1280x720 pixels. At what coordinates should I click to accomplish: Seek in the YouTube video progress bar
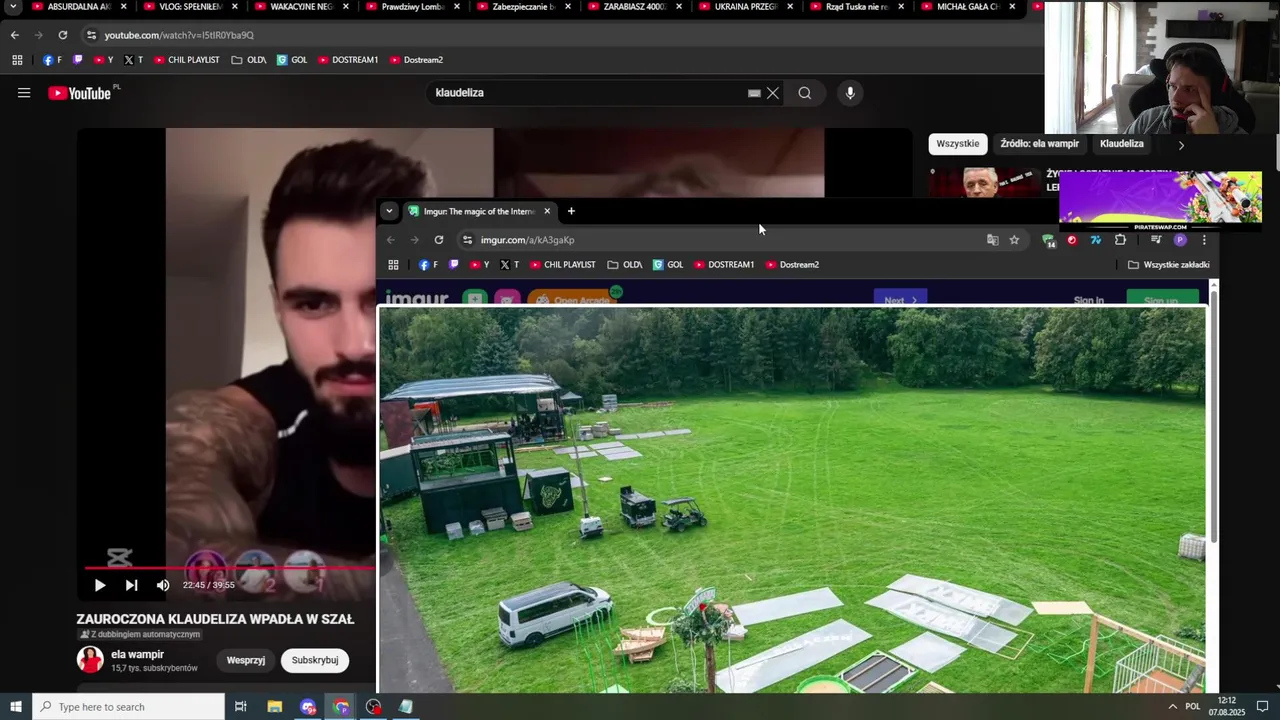pos(230,568)
